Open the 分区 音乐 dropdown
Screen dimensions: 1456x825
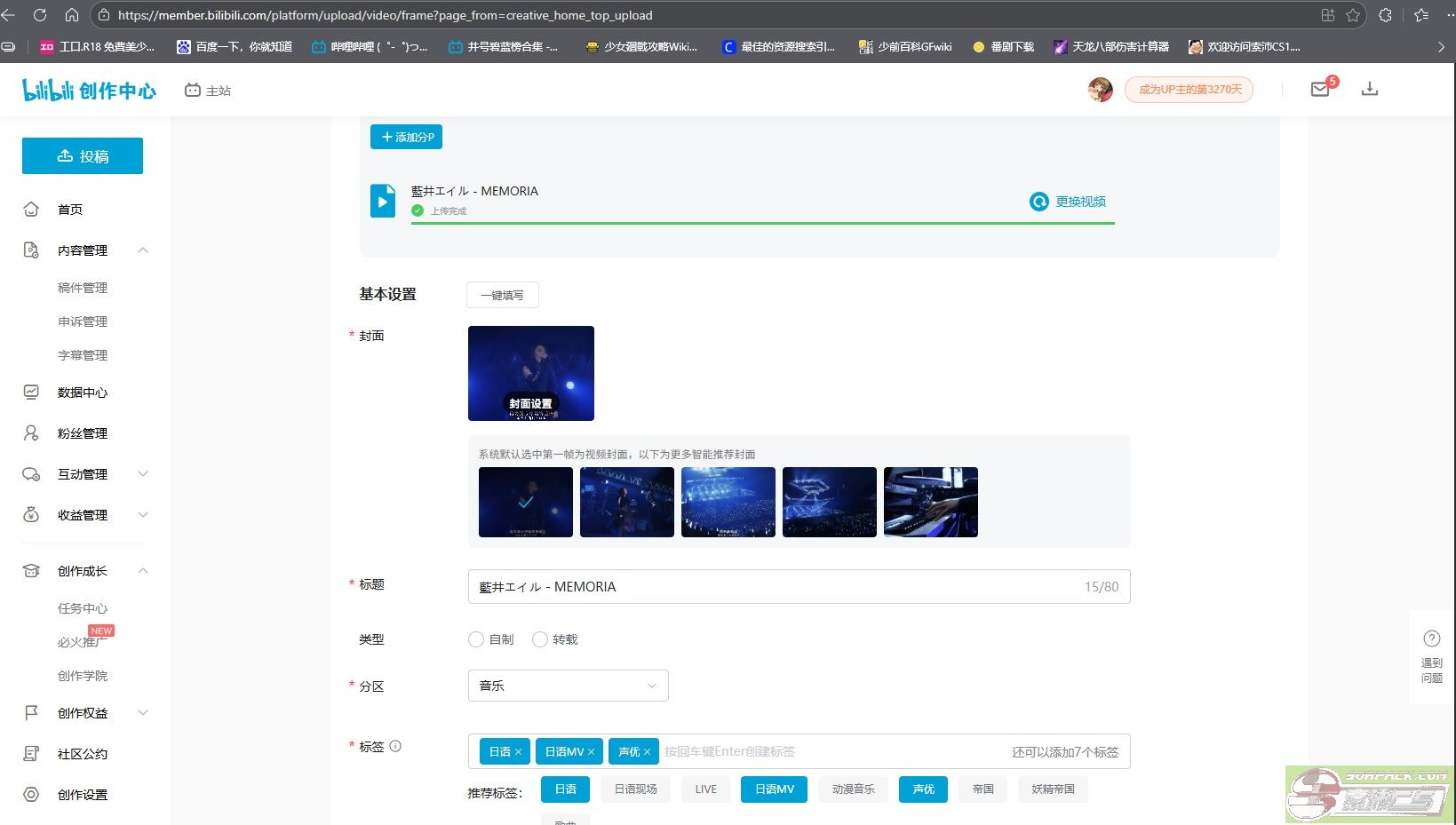568,686
